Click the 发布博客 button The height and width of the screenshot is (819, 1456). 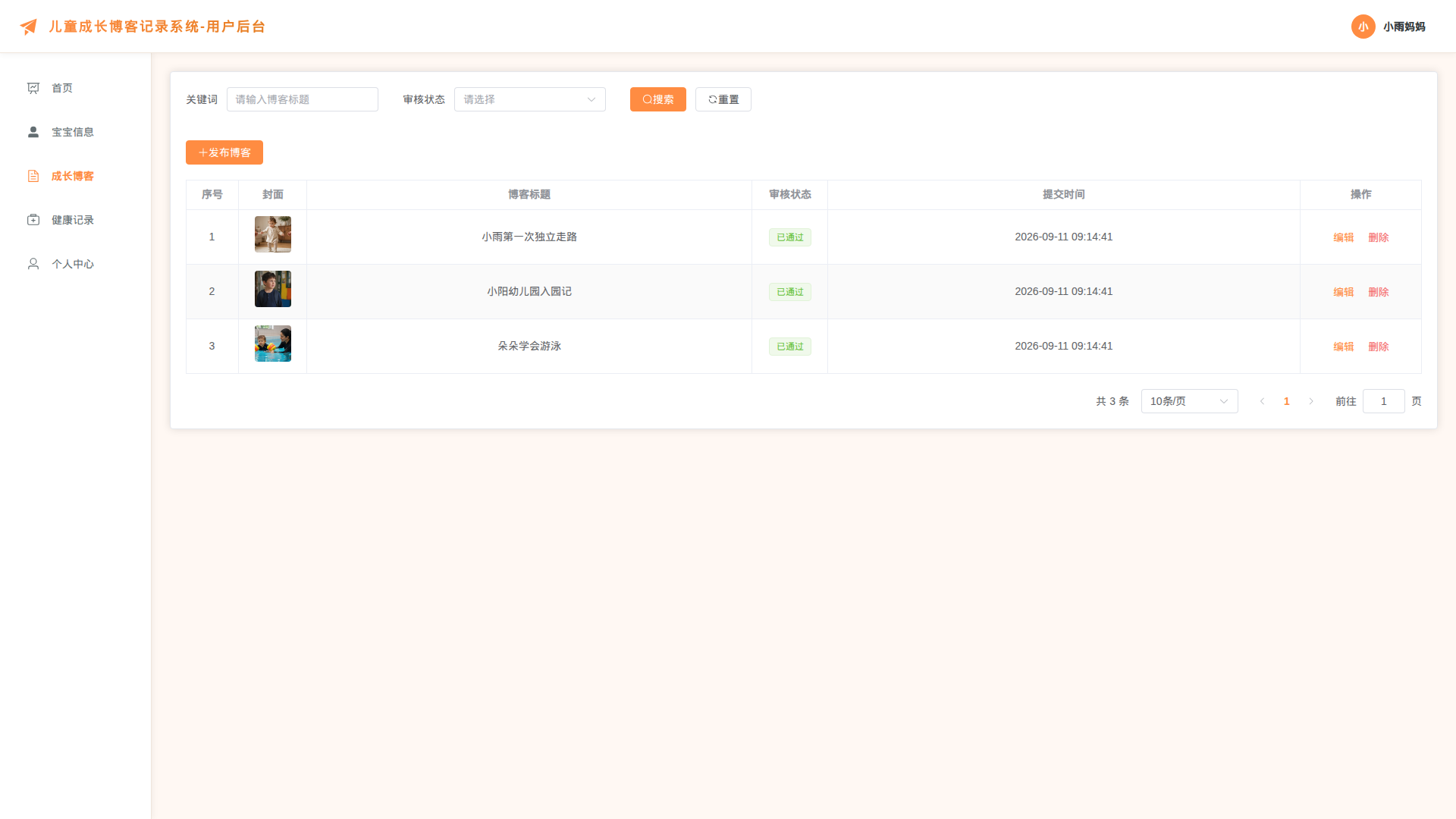pos(224,152)
